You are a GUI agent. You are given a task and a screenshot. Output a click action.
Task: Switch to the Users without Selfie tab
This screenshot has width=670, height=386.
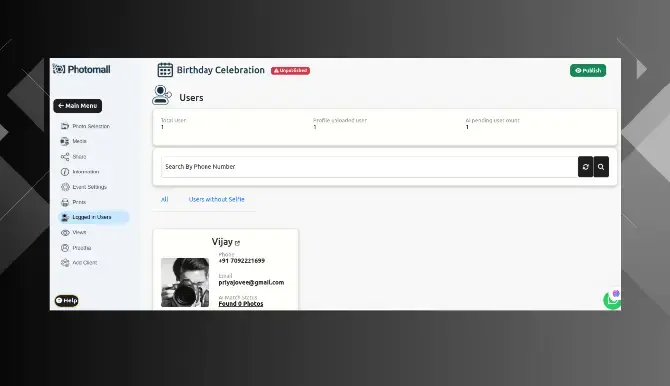pos(217,199)
